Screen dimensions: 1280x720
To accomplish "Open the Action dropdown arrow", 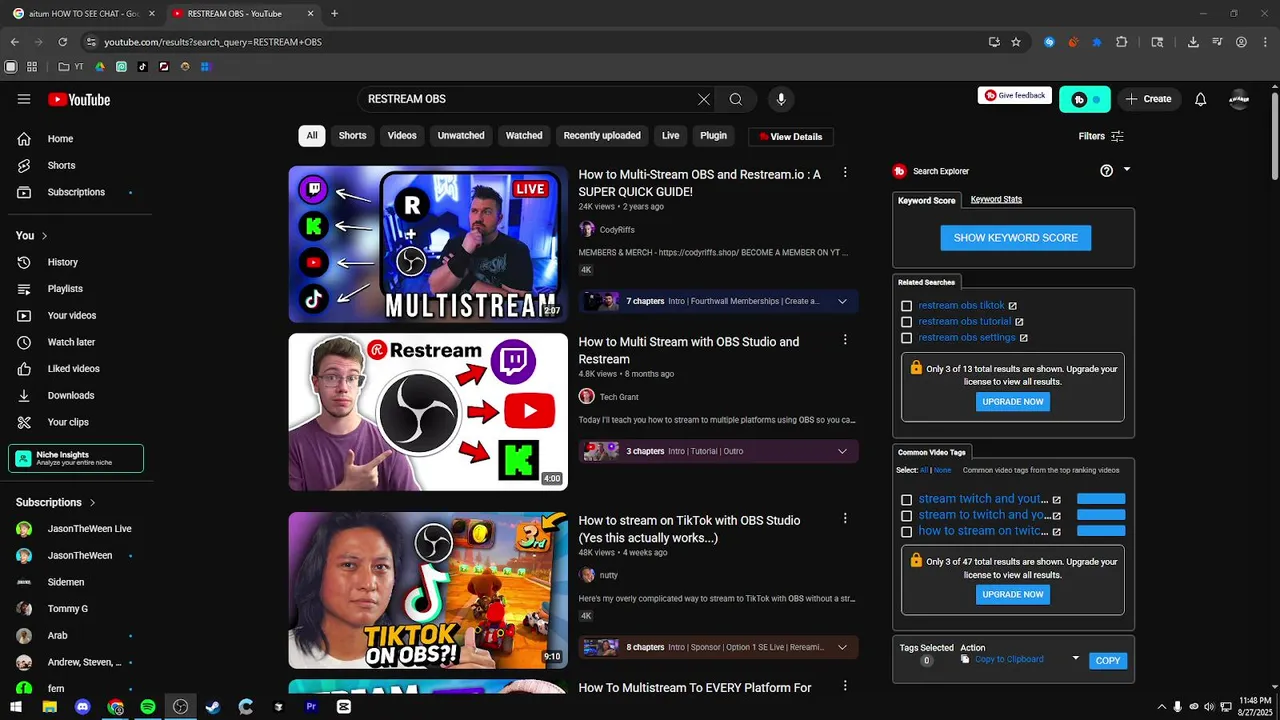I will pos(1076,658).
